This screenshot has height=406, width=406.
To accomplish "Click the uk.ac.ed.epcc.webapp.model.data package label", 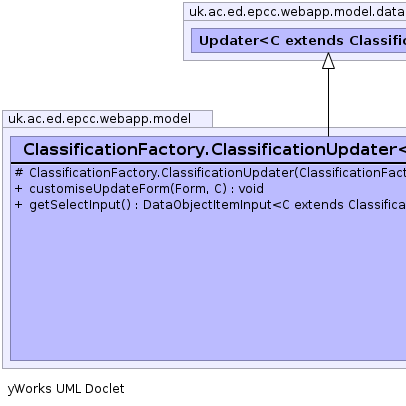I will pyautogui.click(x=297, y=12).
